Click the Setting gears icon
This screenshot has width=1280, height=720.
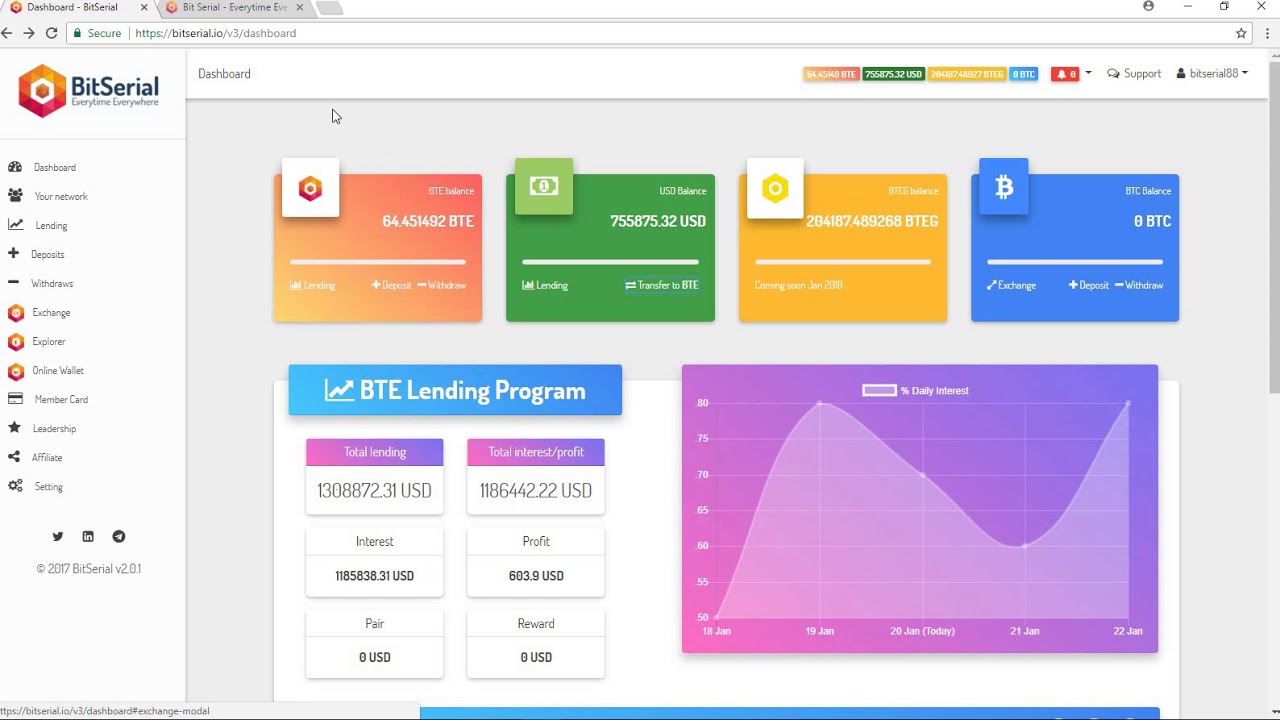(15, 486)
